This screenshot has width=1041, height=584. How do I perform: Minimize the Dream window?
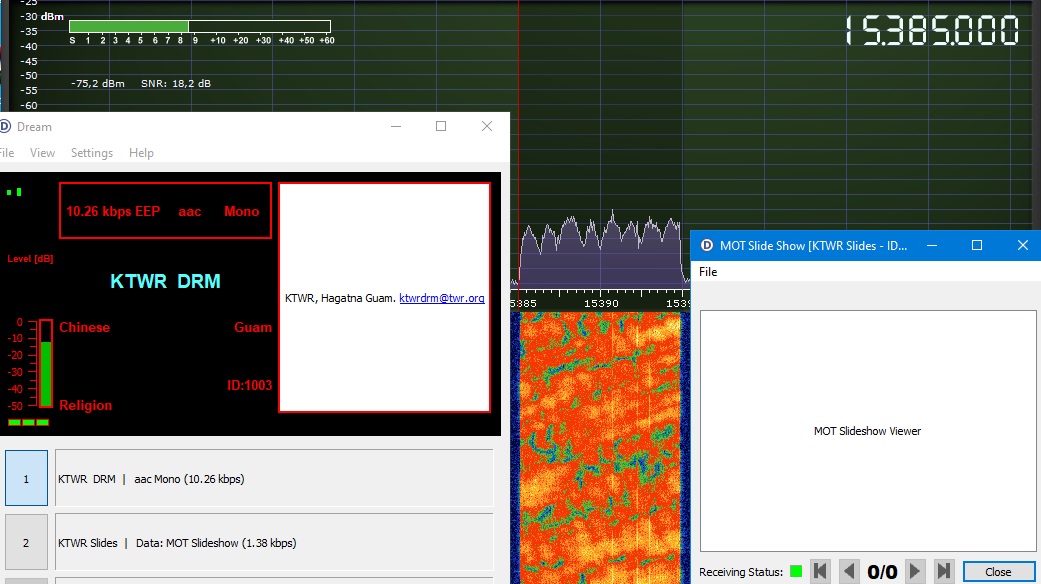coord(396,126)
